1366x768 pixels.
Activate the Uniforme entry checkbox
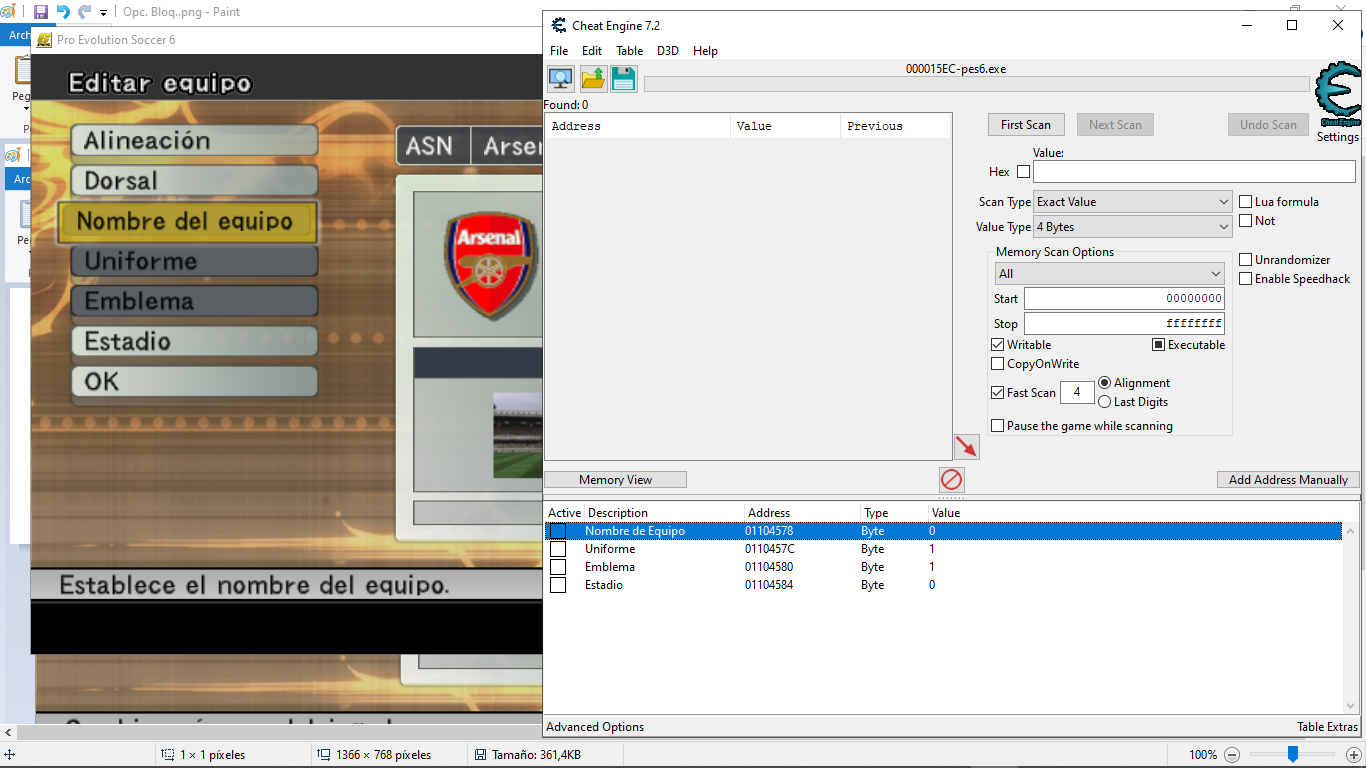[x=558, y=549]
